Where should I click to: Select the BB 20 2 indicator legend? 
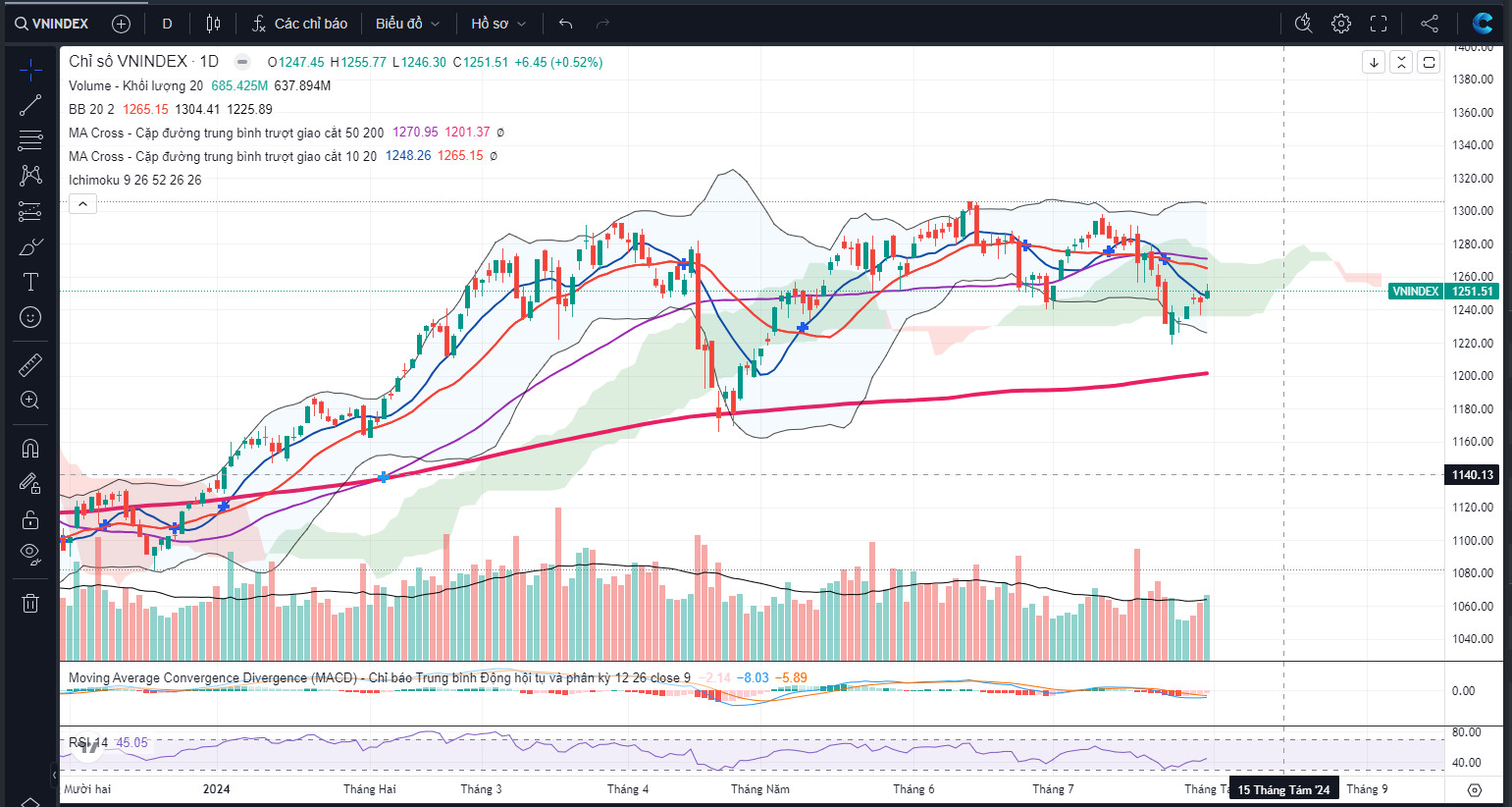click(x=91, y=109)
